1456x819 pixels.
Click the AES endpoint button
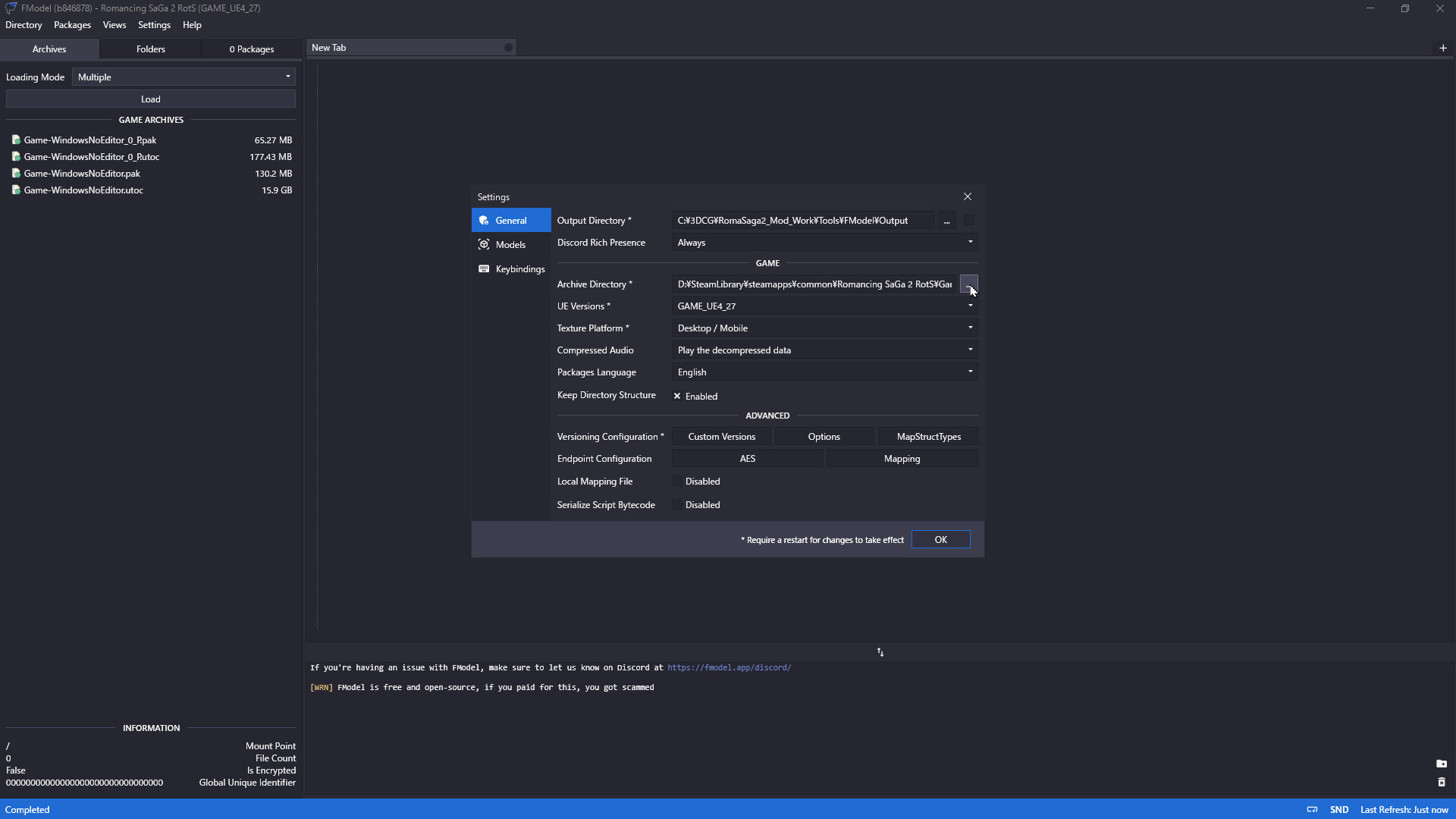747,459
